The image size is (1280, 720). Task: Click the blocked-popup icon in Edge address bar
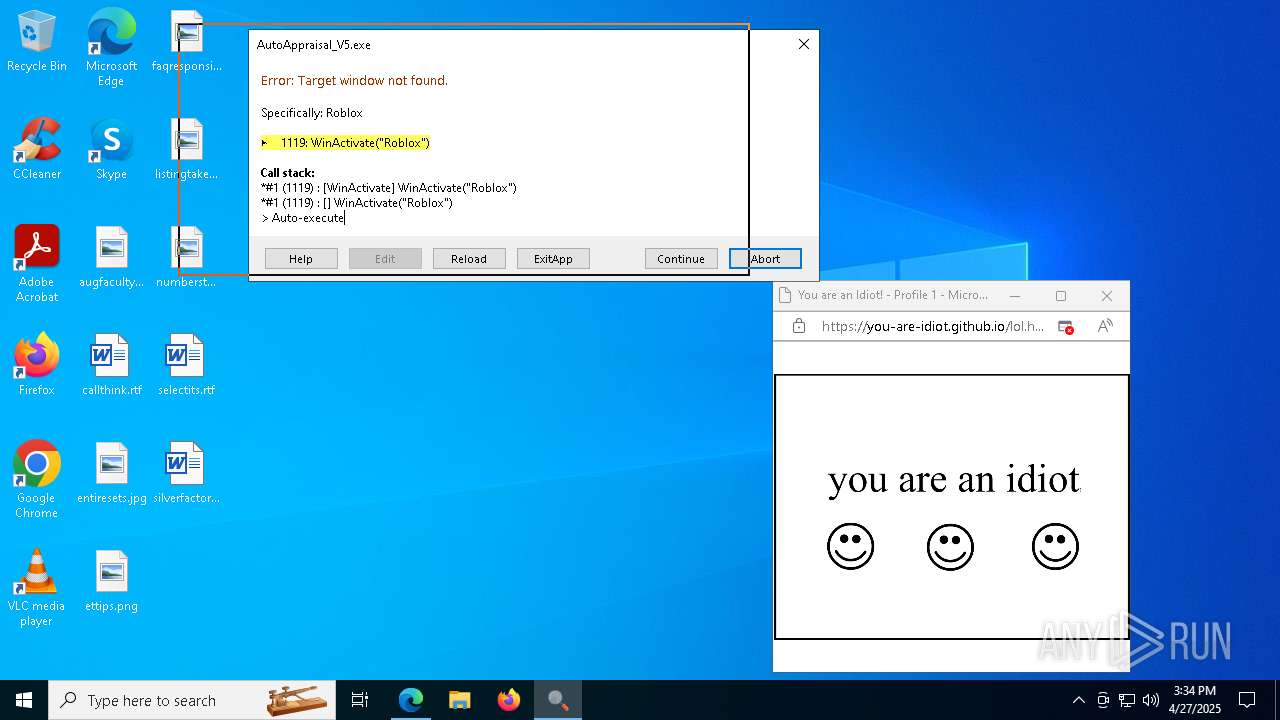click(1066, 326)
